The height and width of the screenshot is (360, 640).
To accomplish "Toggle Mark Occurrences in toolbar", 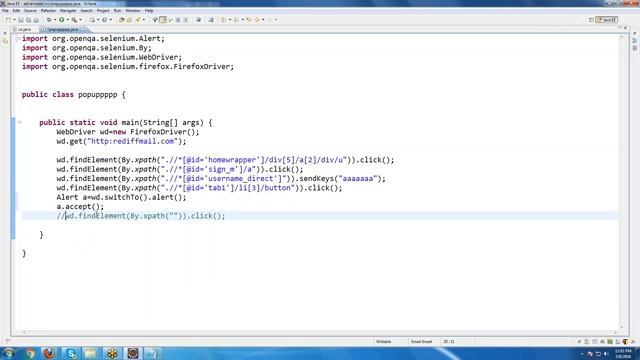I will point(162,20).
